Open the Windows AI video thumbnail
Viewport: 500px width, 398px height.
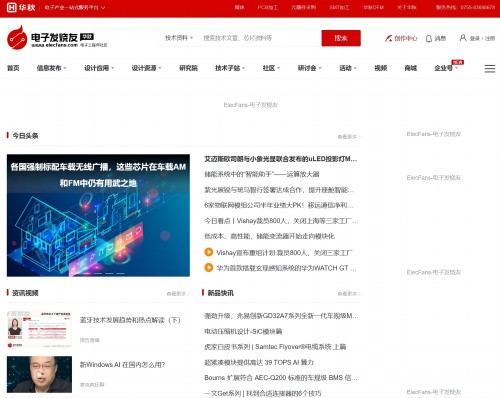[x=39, y=374]
